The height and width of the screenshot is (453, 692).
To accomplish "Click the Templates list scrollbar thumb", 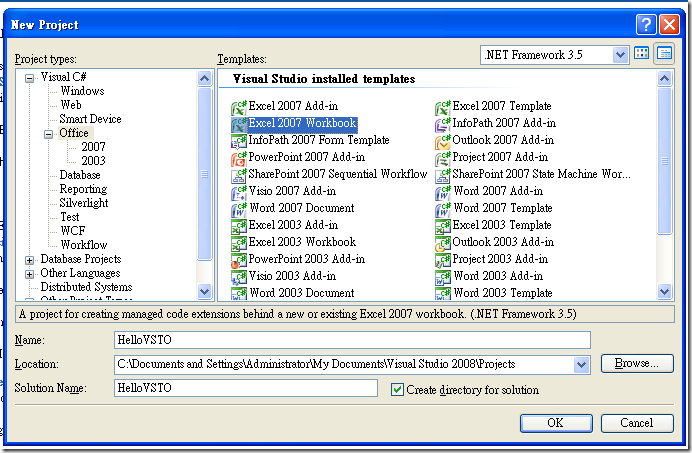I will [664, 161].
